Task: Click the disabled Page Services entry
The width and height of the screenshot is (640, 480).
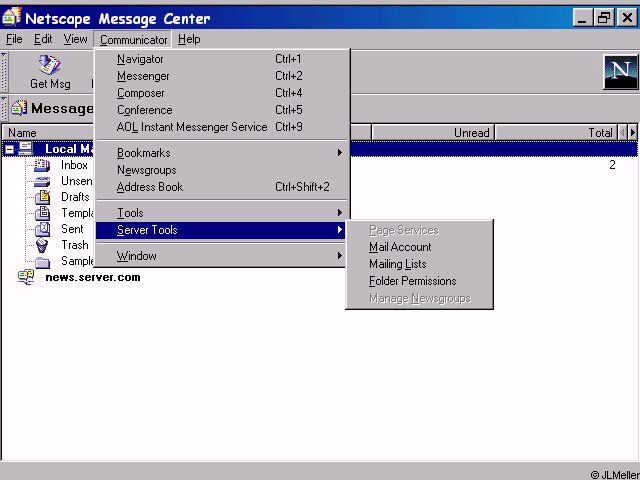Action: (419, 230)
